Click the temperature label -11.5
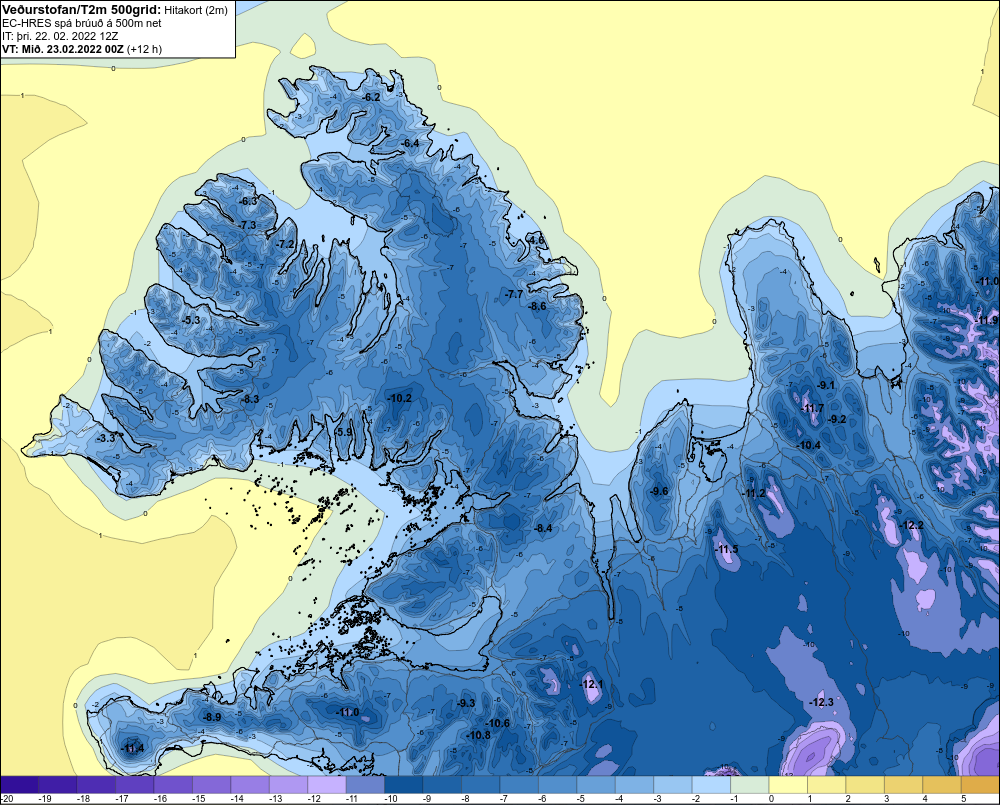This screenshot has width=1000, height=805. click(x=726, y=549)
